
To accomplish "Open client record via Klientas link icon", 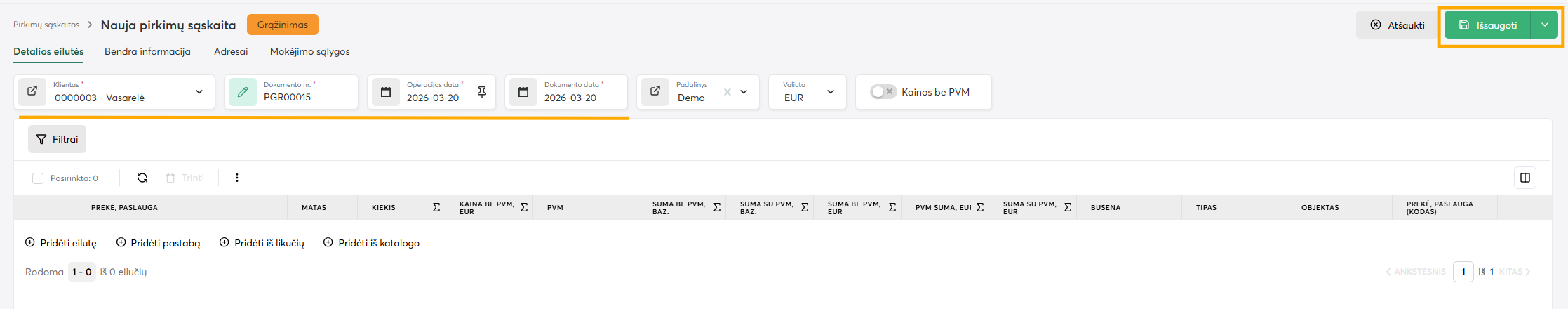I will [32, 91].
